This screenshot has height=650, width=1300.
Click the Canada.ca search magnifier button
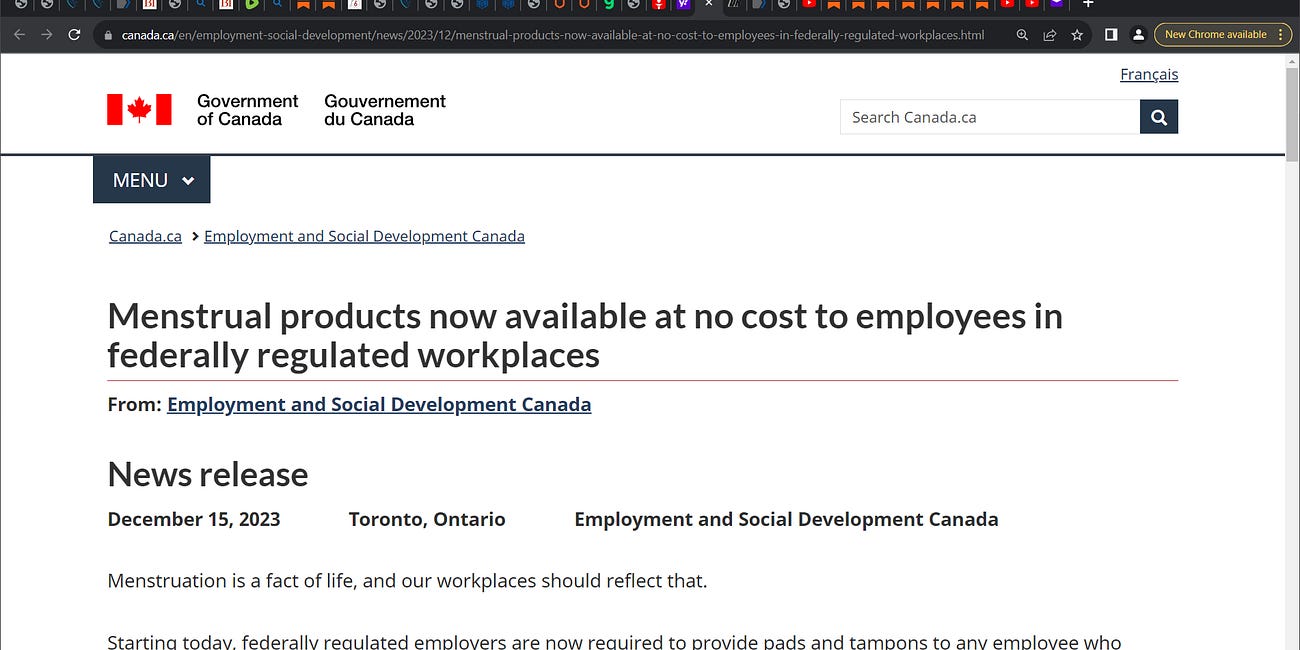pyautogui.click(x=1158, y=117)
